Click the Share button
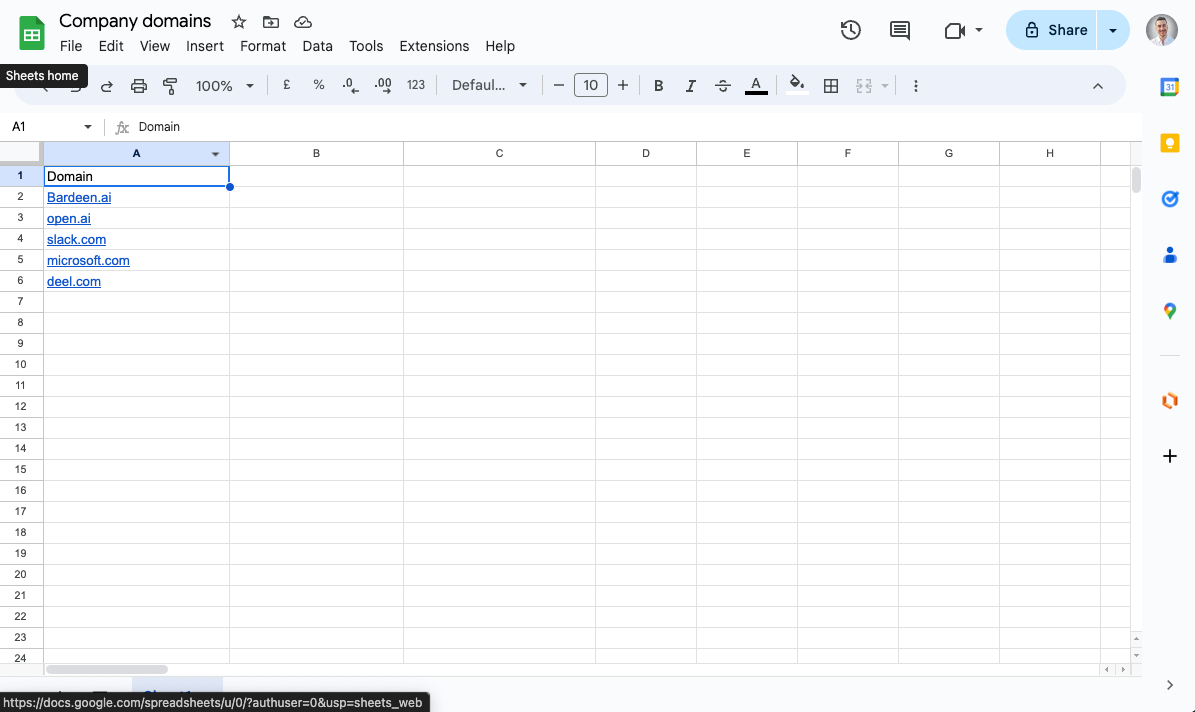The height and width of the screenshot is (712, 1195). tap(1052, 30)
